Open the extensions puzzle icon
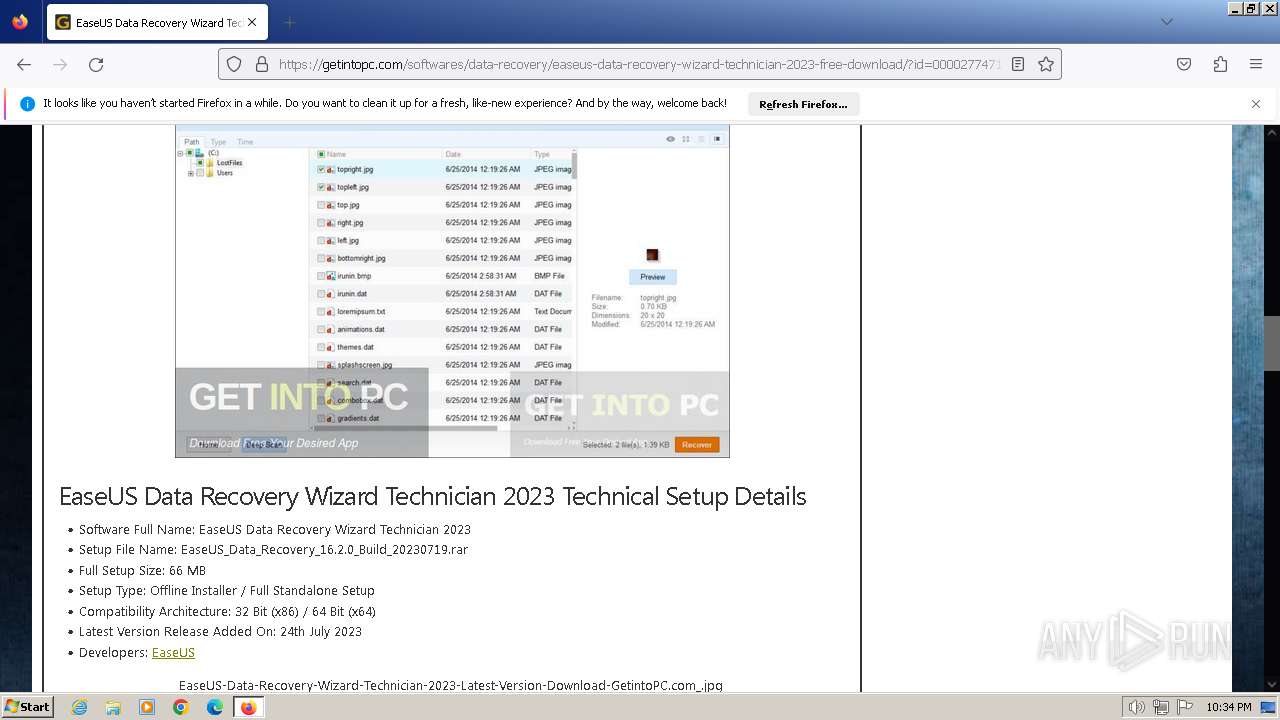The height and width of the screenshot is (720, 1280). click(1220, 64)
